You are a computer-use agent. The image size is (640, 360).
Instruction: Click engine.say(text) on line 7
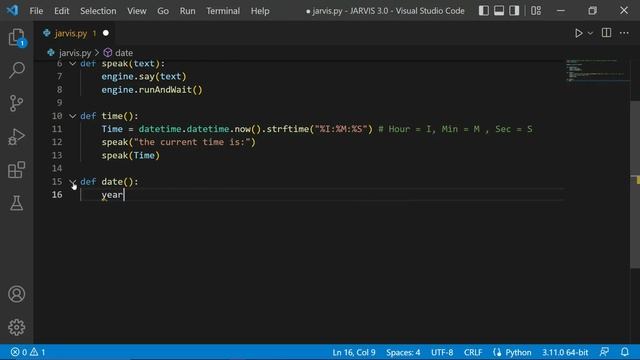[144, 76]
